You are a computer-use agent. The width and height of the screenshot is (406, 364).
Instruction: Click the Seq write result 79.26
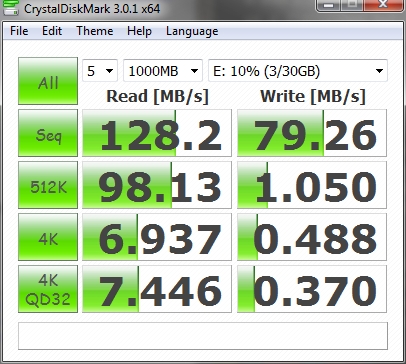coord(312,133)
